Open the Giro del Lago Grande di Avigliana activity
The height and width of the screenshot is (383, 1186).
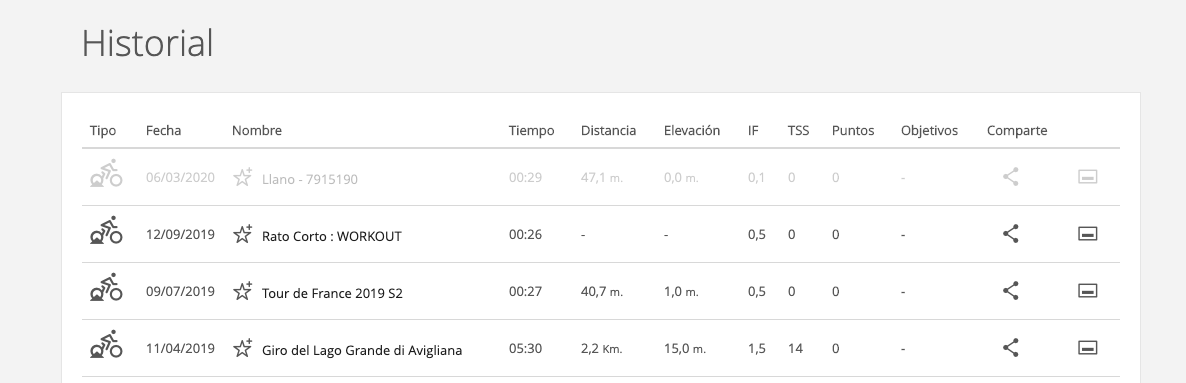pos(362,350)
